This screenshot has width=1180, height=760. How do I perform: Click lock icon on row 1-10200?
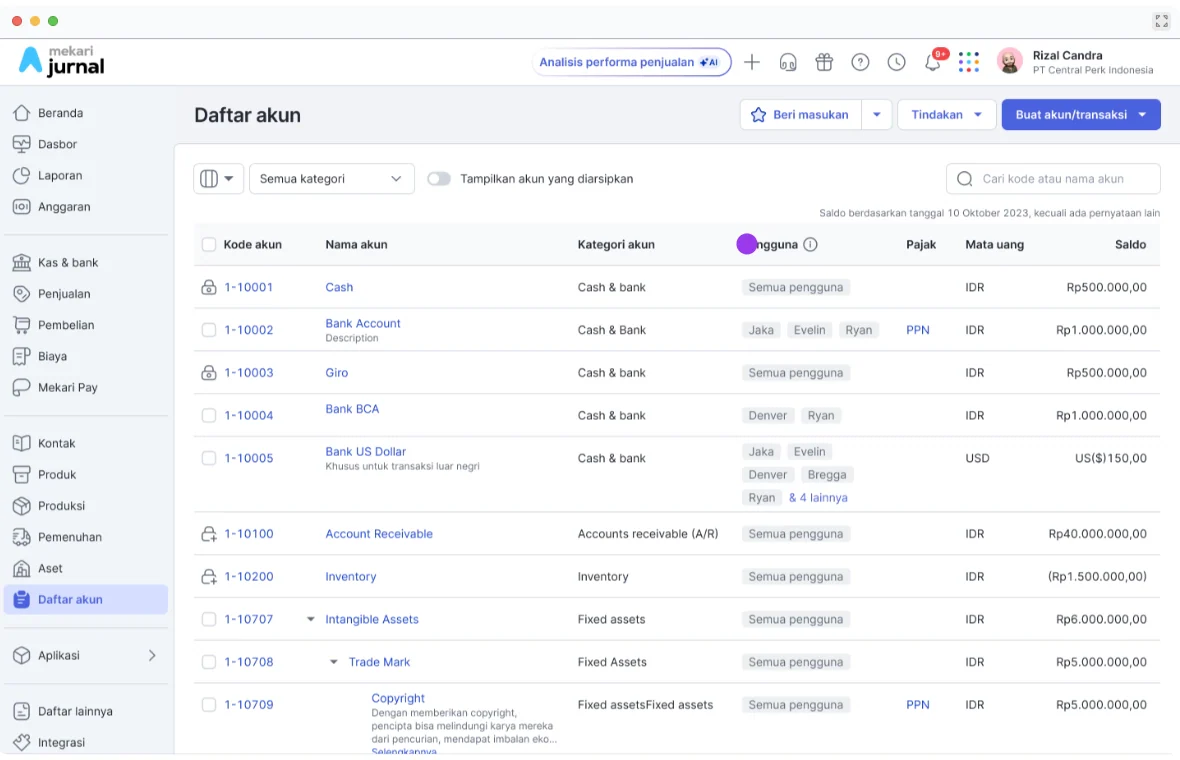tap(209, 576)
